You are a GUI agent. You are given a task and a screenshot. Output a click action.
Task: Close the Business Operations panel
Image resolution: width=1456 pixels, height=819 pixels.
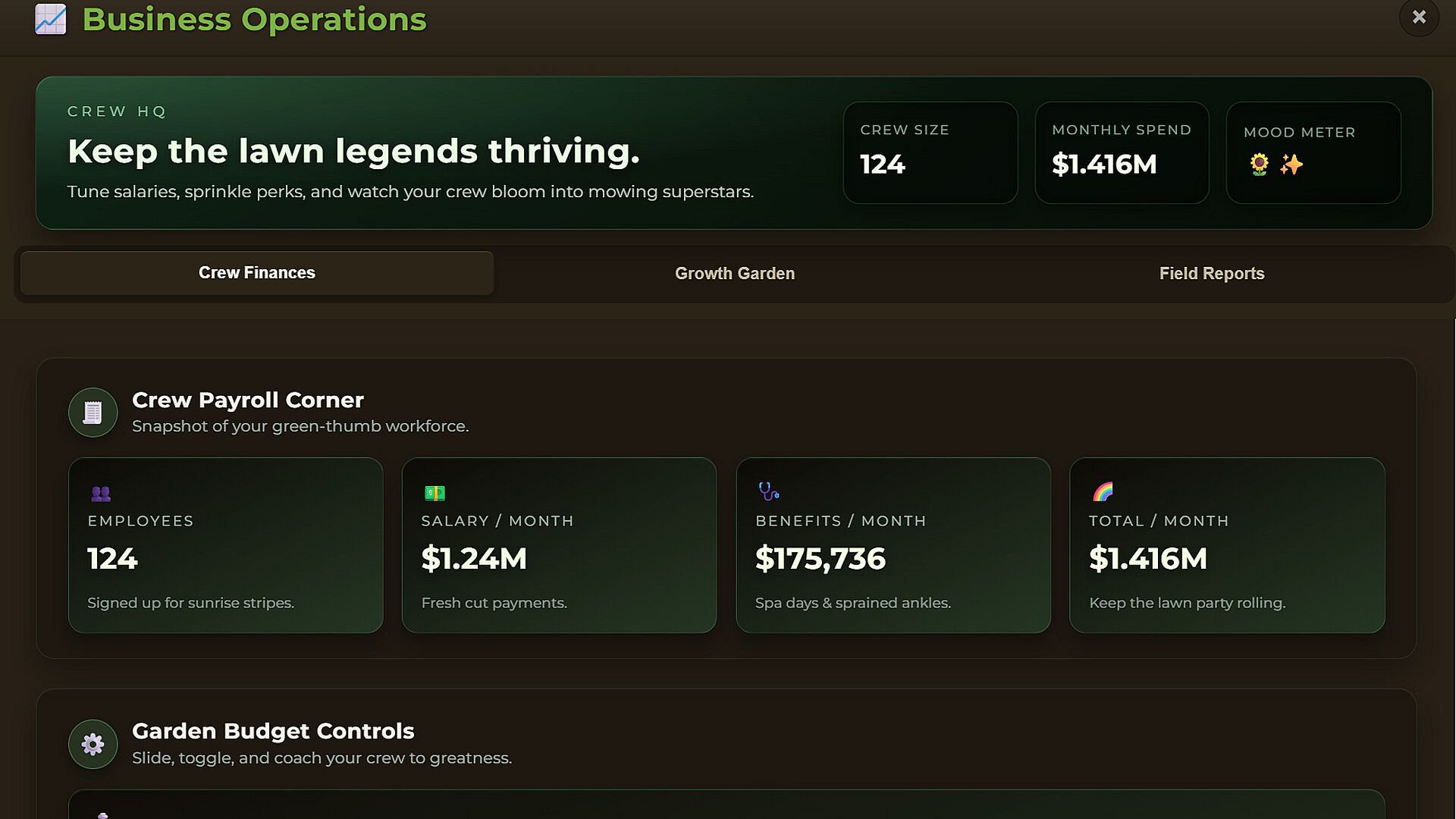pos(1419,17)
